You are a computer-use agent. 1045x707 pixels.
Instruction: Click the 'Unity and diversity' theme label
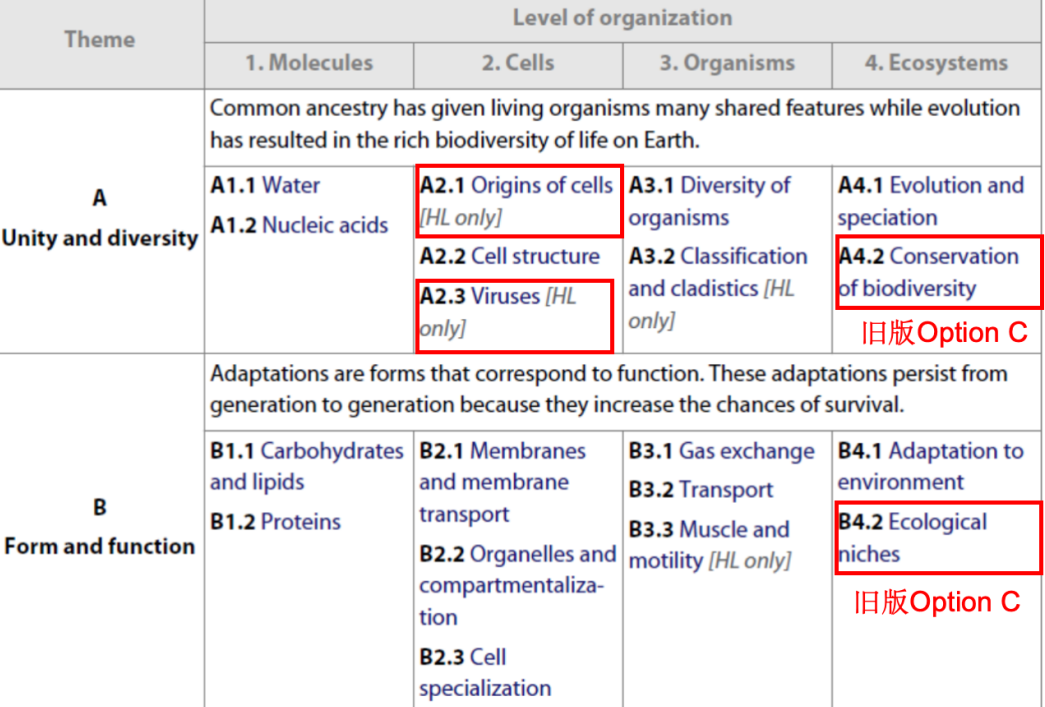pyautogui.click(x=100, y=239)
